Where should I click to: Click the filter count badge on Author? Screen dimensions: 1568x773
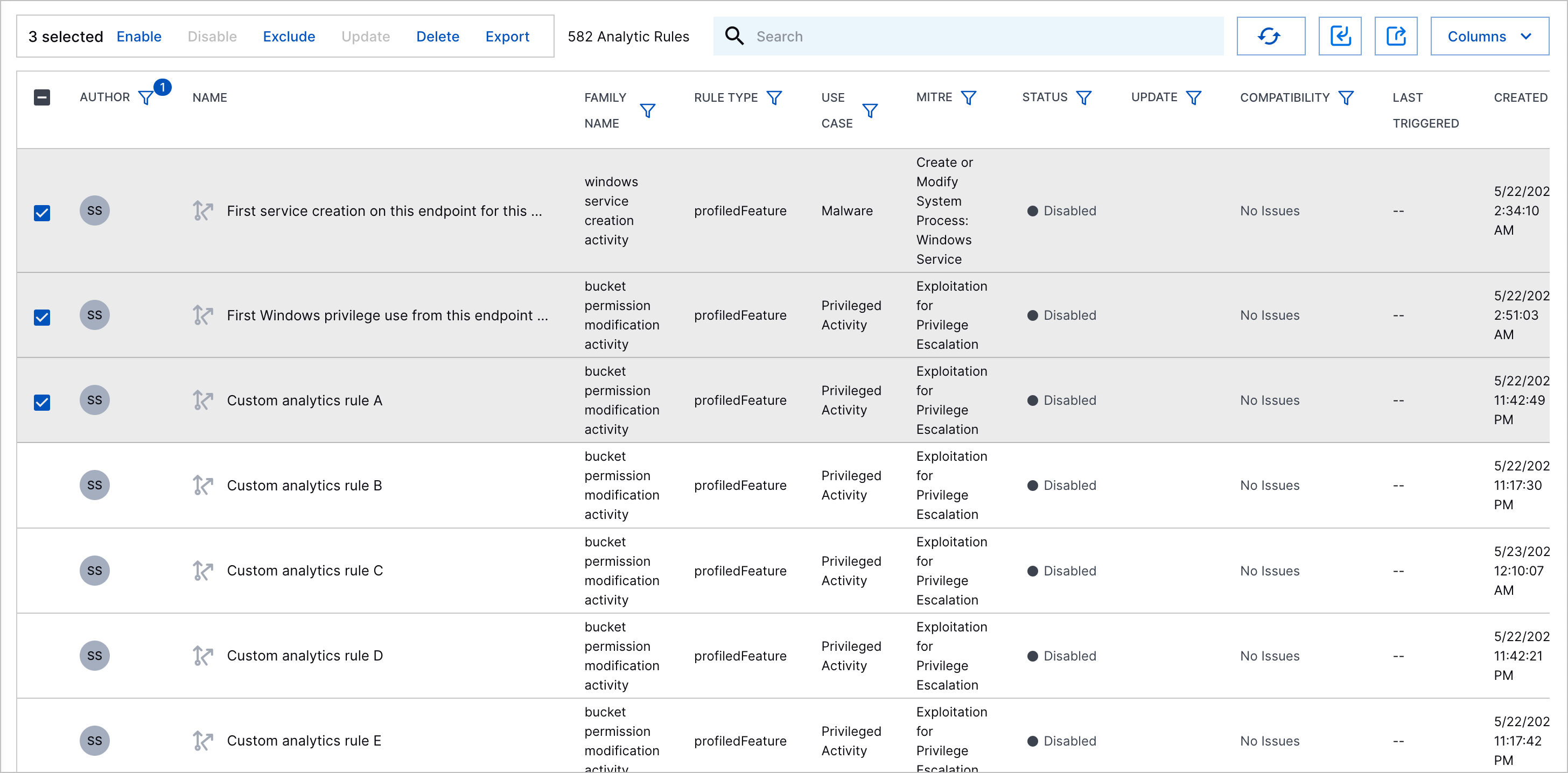(163, 88)
